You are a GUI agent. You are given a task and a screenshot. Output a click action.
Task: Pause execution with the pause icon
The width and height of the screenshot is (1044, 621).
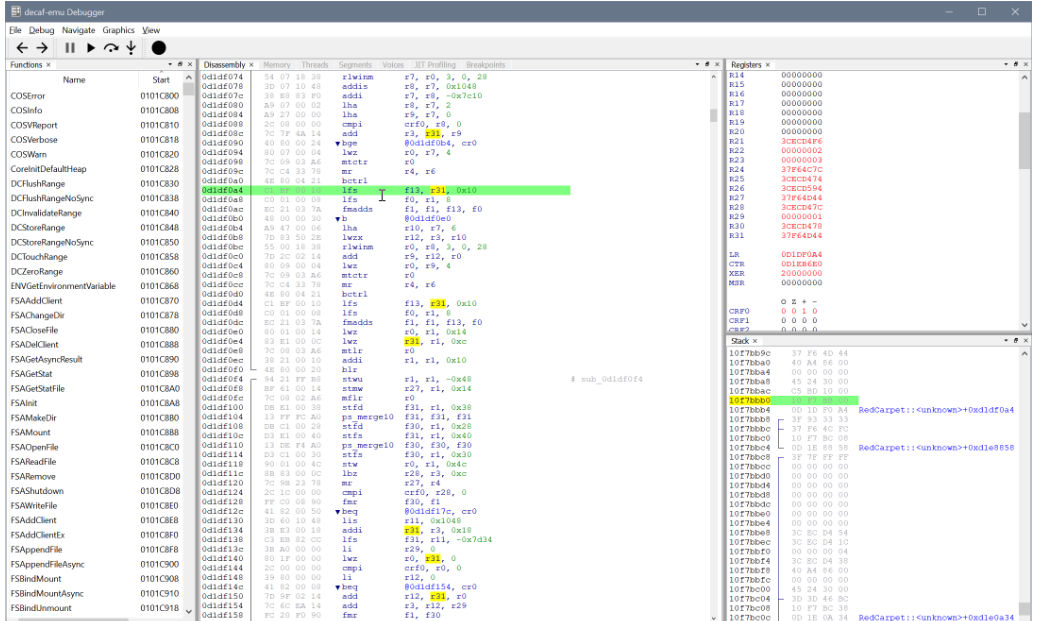click(70, 47)
